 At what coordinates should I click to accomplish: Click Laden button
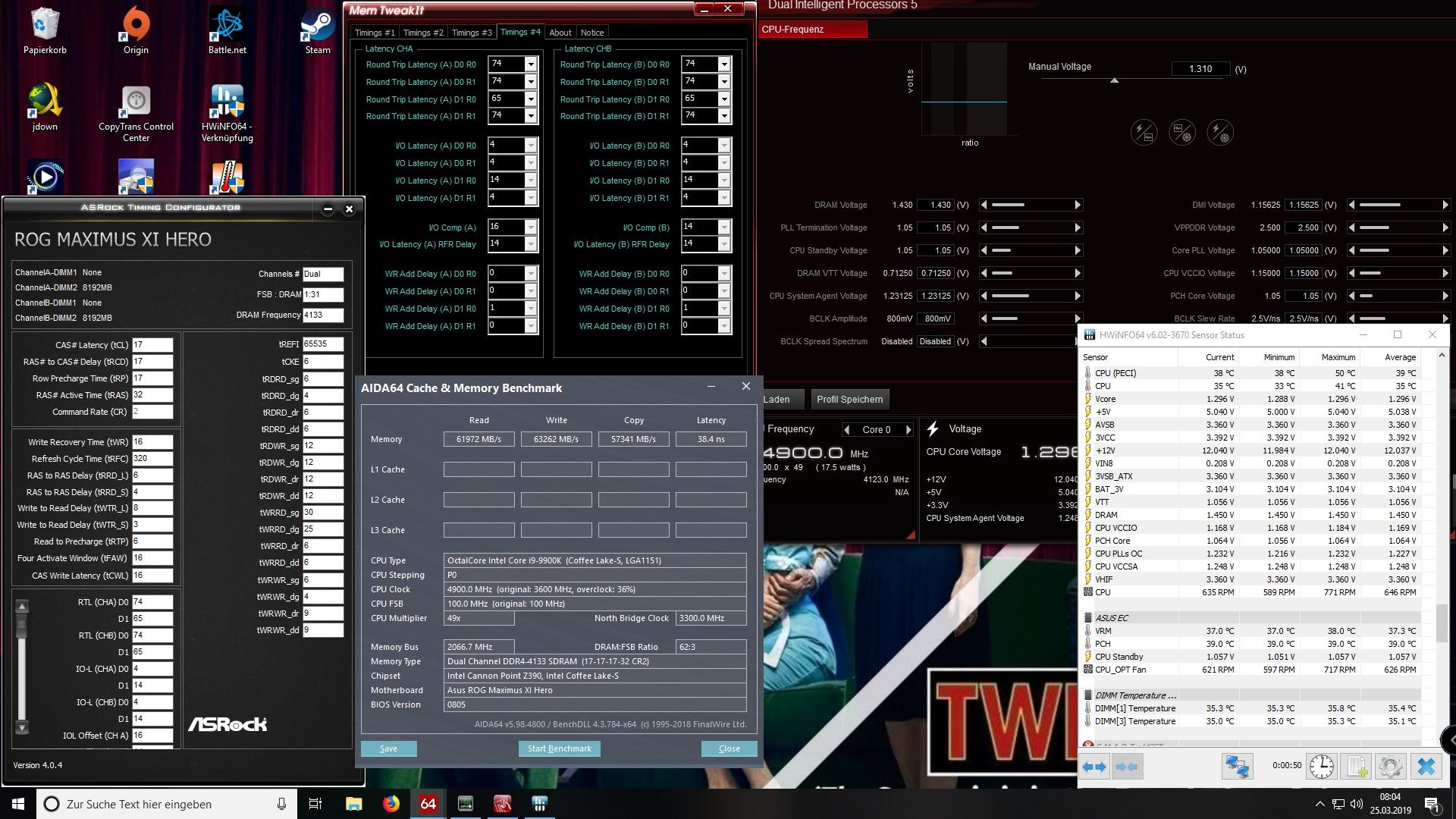[780, 399]
